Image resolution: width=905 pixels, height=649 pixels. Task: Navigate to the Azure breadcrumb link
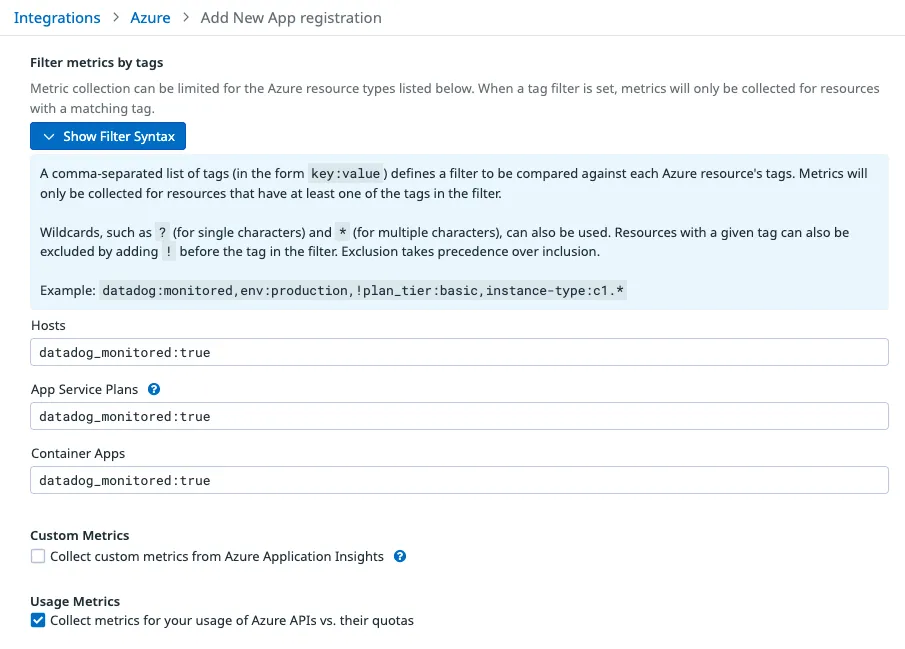click(x=150, y=18)
